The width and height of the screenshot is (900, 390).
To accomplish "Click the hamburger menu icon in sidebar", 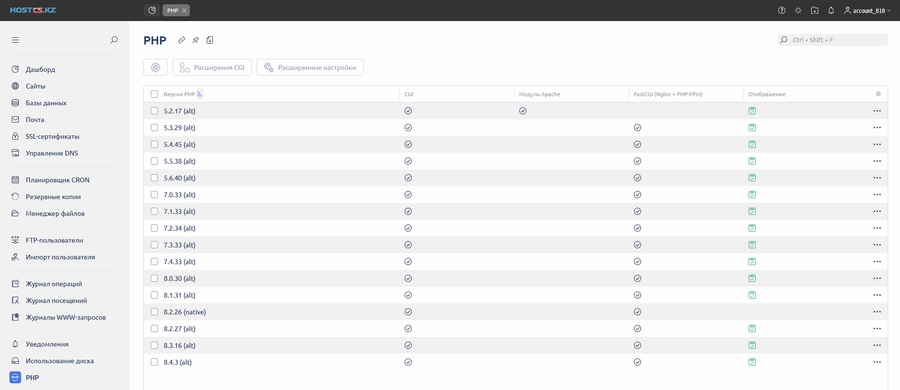I will [15, 40].
